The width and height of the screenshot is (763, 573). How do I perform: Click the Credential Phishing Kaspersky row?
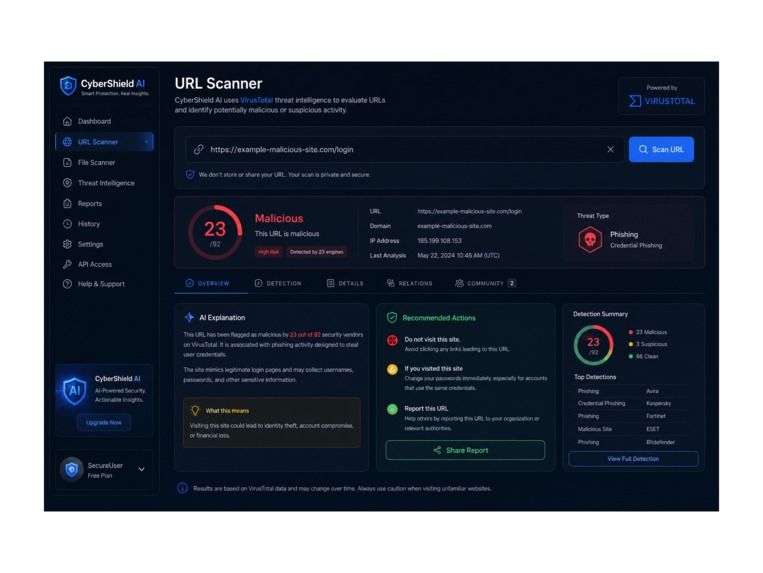629,403
